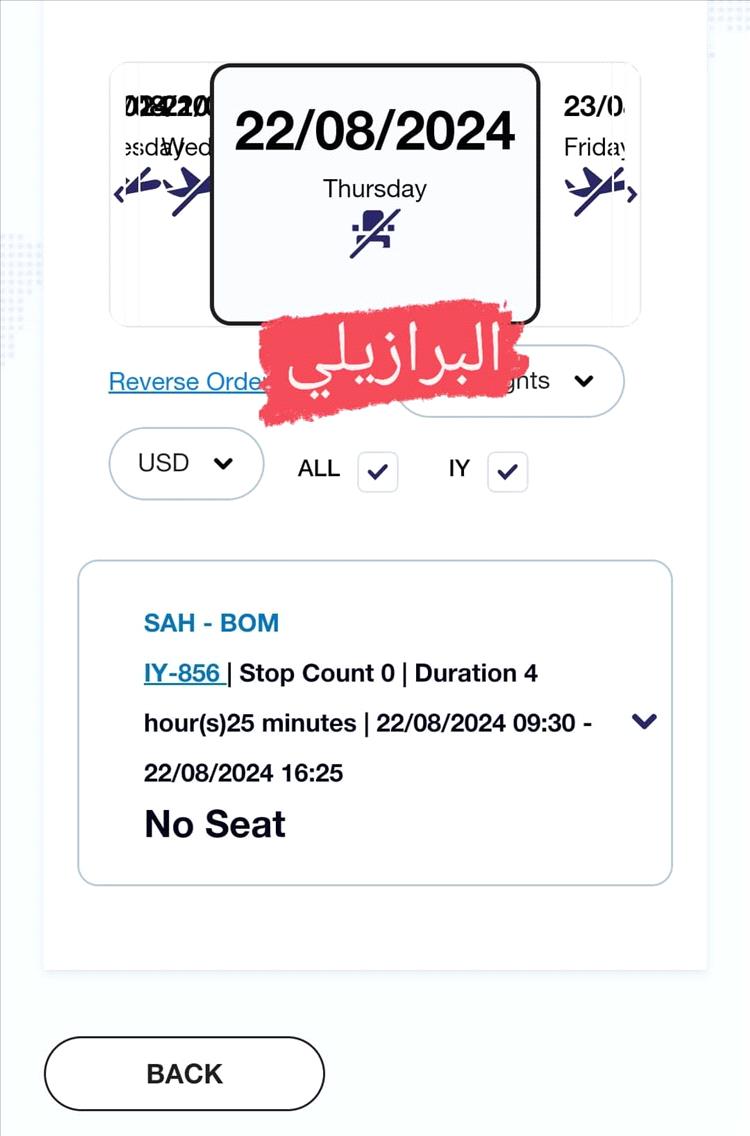Open the USD currency dropdown
Screen dimensions: 750x1136
tap(186, 464)
